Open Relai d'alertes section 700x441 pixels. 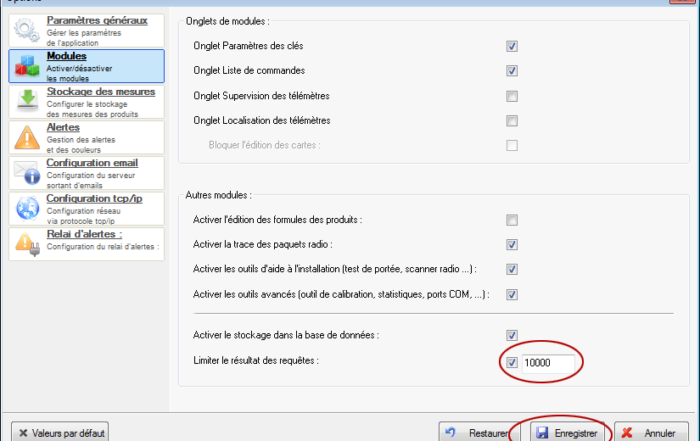tap(84, 234)
